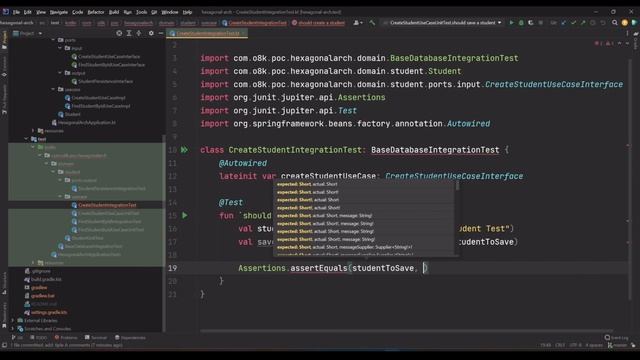Select CreateStudentIntegrationTest in the project tree
The width and height of the screenshot is (640, 360).
(107, 205)
